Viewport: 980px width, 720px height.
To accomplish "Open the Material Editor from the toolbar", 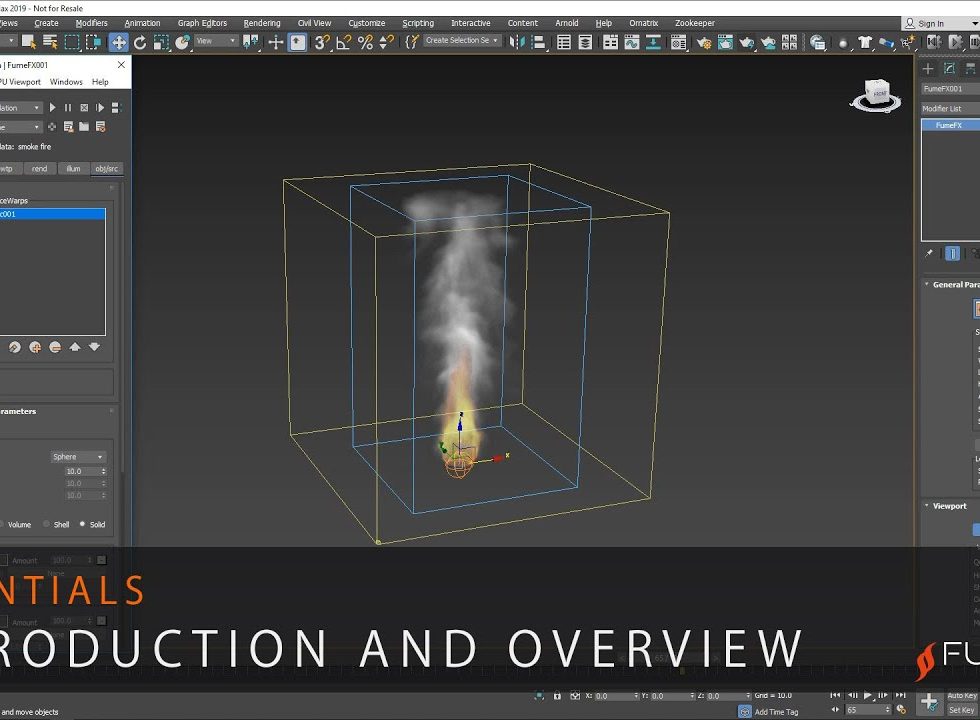I will tap(842, 42).
